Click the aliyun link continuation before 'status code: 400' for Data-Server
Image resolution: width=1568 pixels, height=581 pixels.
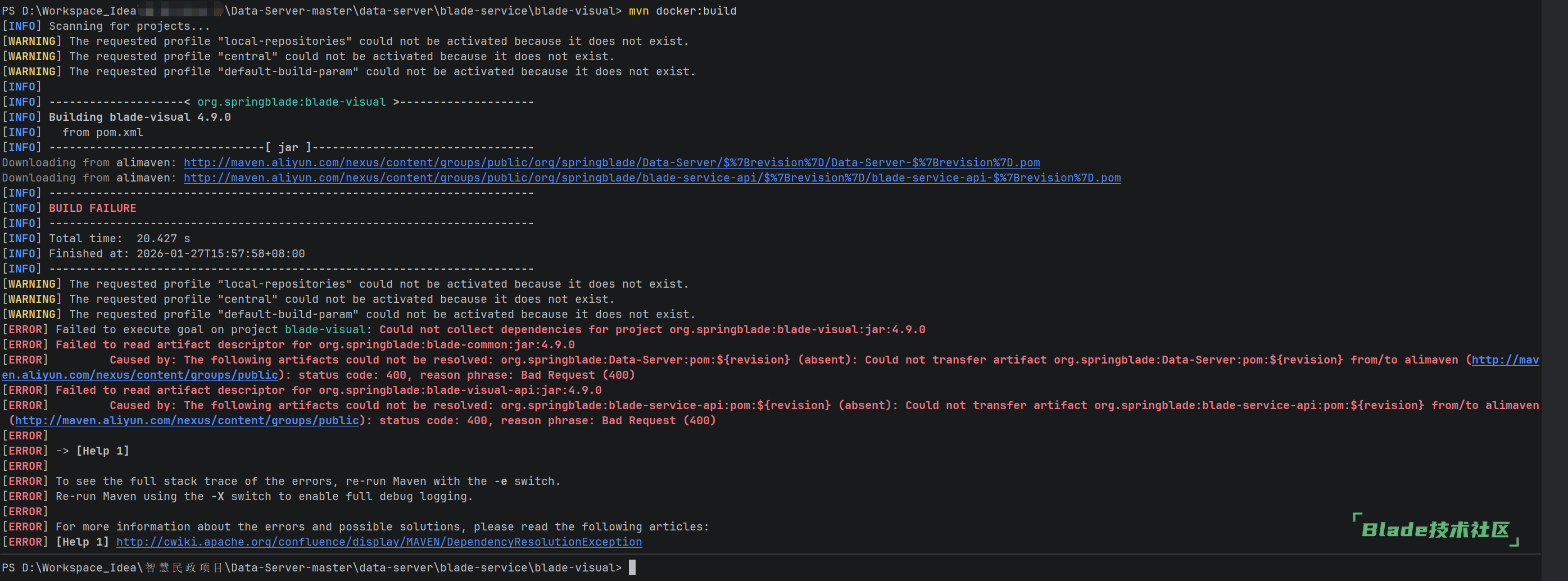pos(140,375)
